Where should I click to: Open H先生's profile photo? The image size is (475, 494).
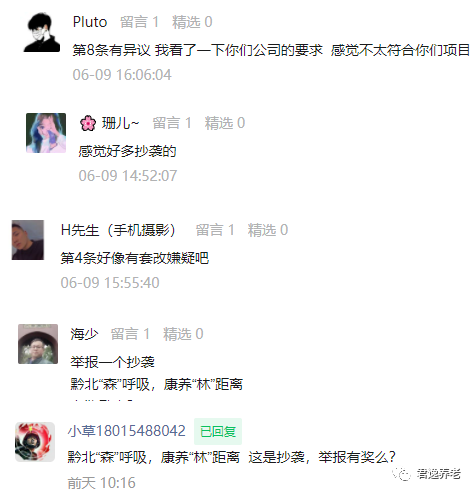tap(28, 240)
